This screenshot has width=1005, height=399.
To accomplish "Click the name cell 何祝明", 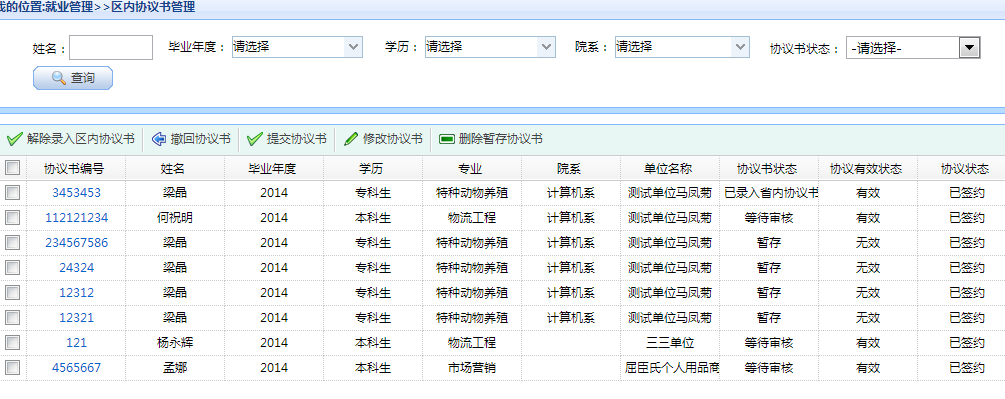I will [174, 218].
